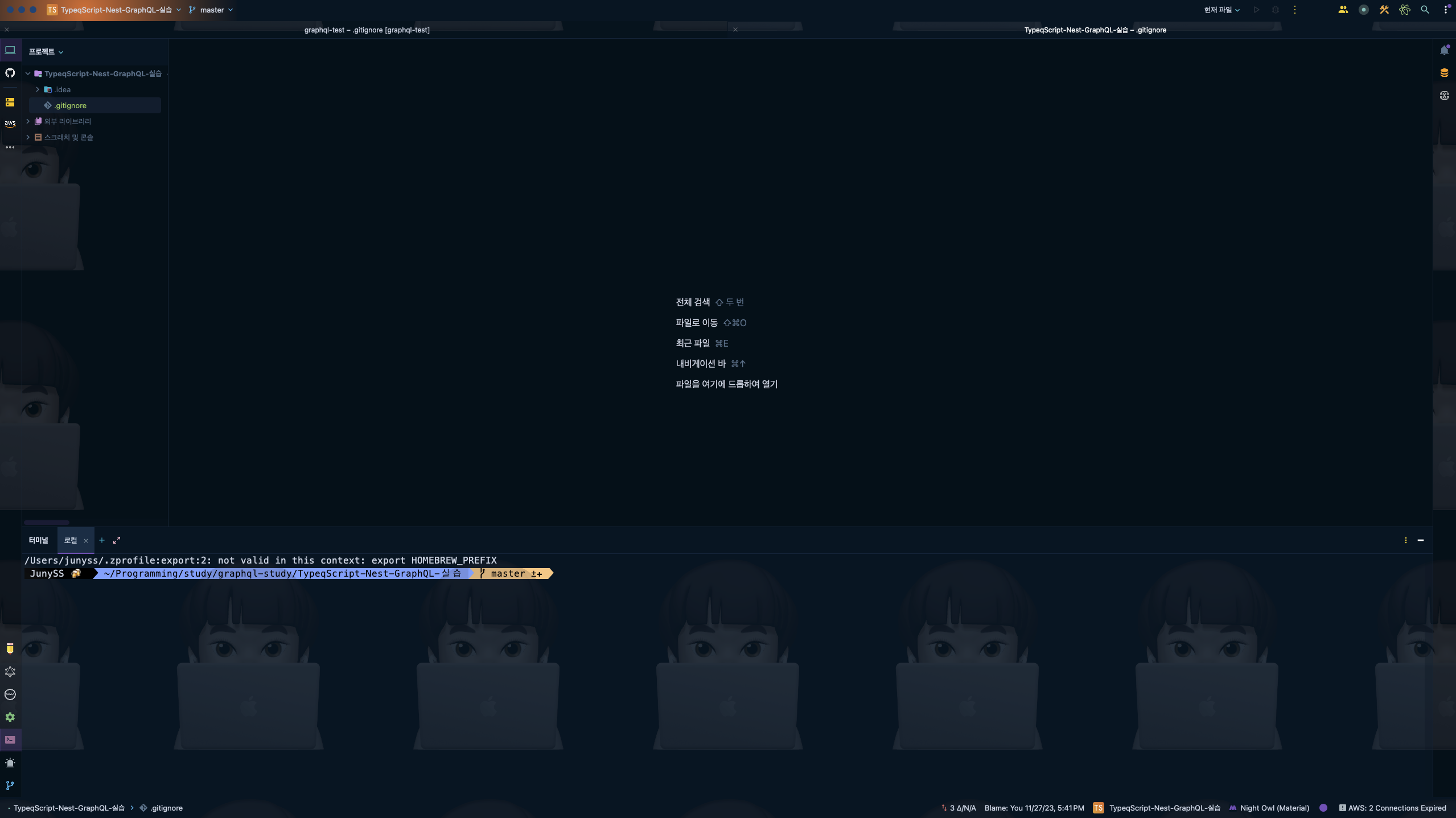This screenshot has height=818, width=1456.
Task: Open the Database tool window icon
Action: point(1444,73)
